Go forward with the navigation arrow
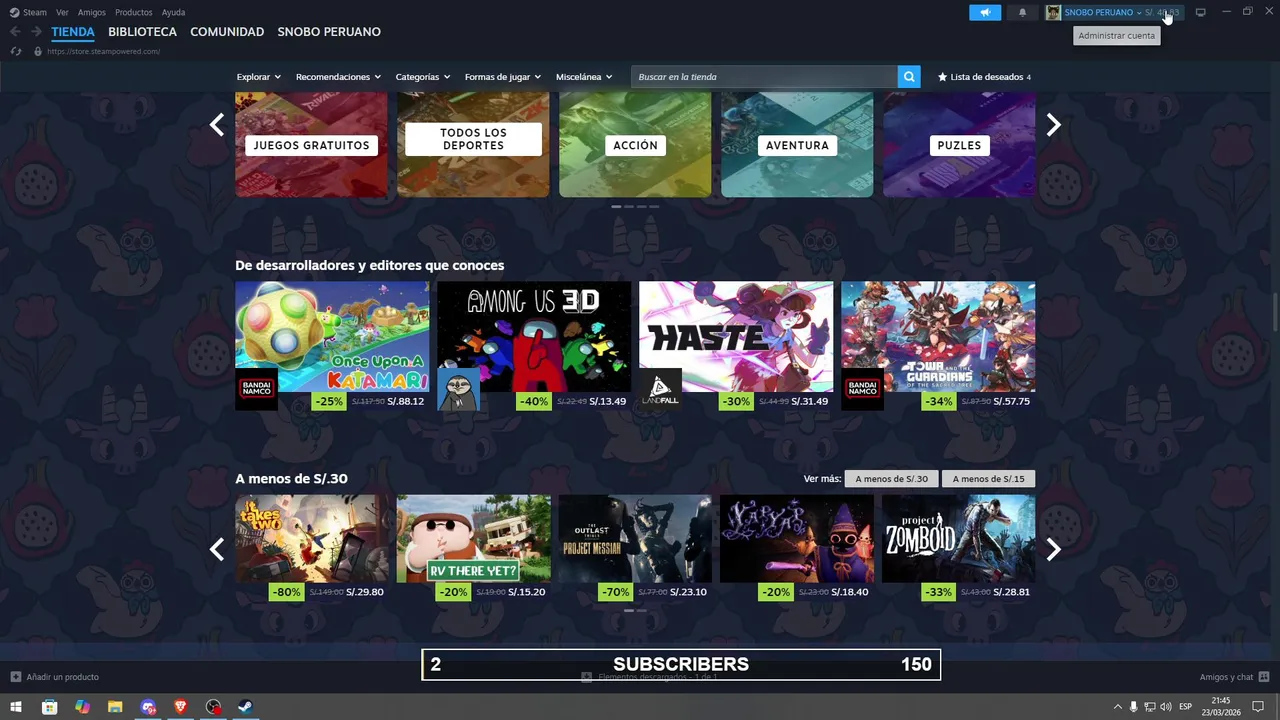1280x720 pixels. pos(36,32)
